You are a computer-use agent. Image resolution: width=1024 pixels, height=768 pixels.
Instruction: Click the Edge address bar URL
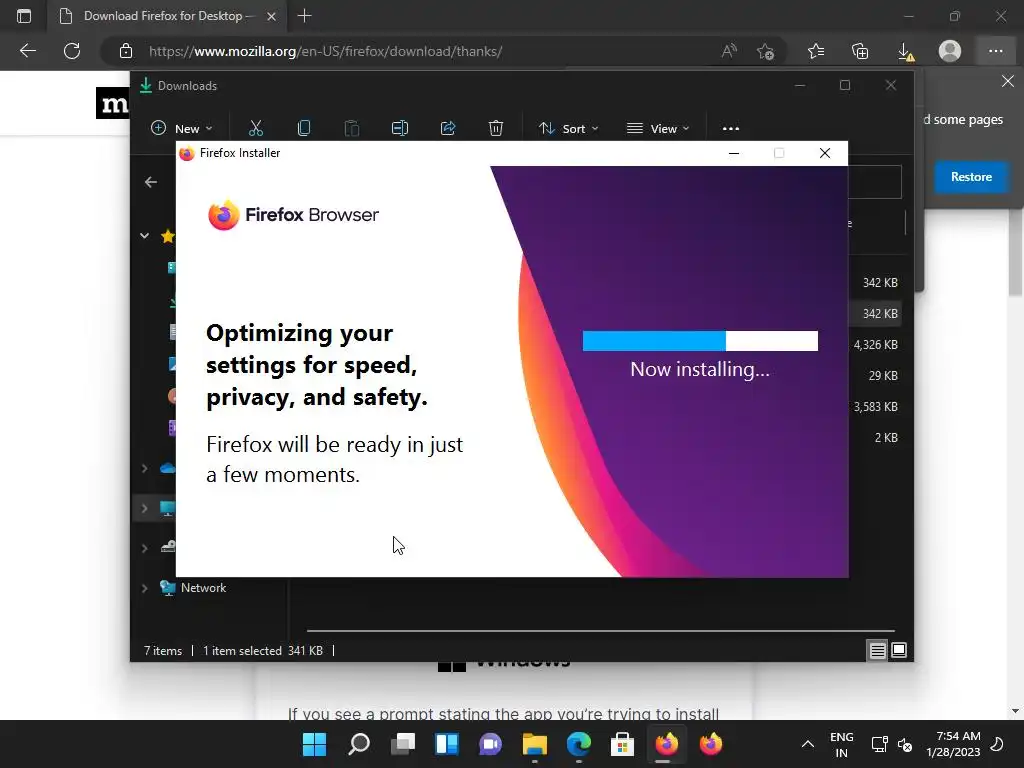click(x=325, y=52)
